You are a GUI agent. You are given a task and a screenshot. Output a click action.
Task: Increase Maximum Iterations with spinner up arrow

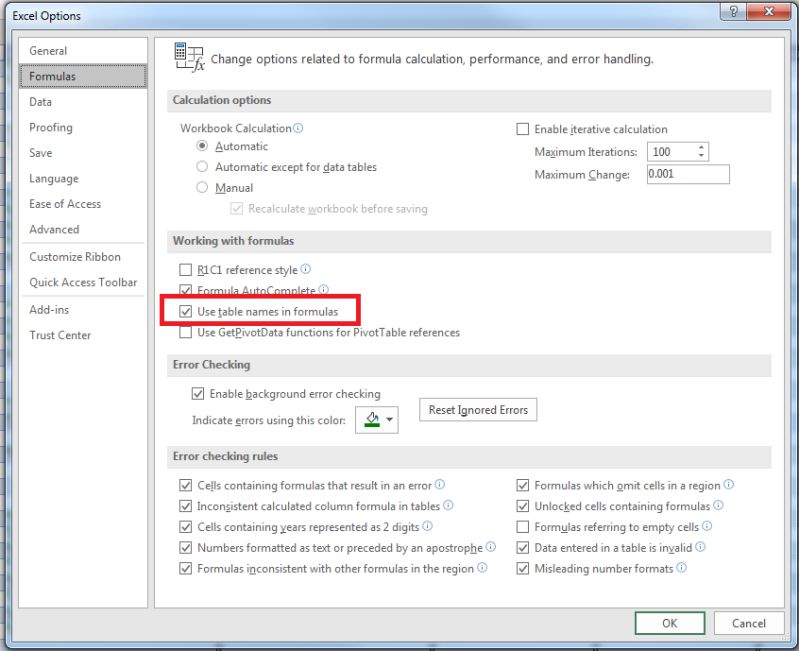[701, 147]
